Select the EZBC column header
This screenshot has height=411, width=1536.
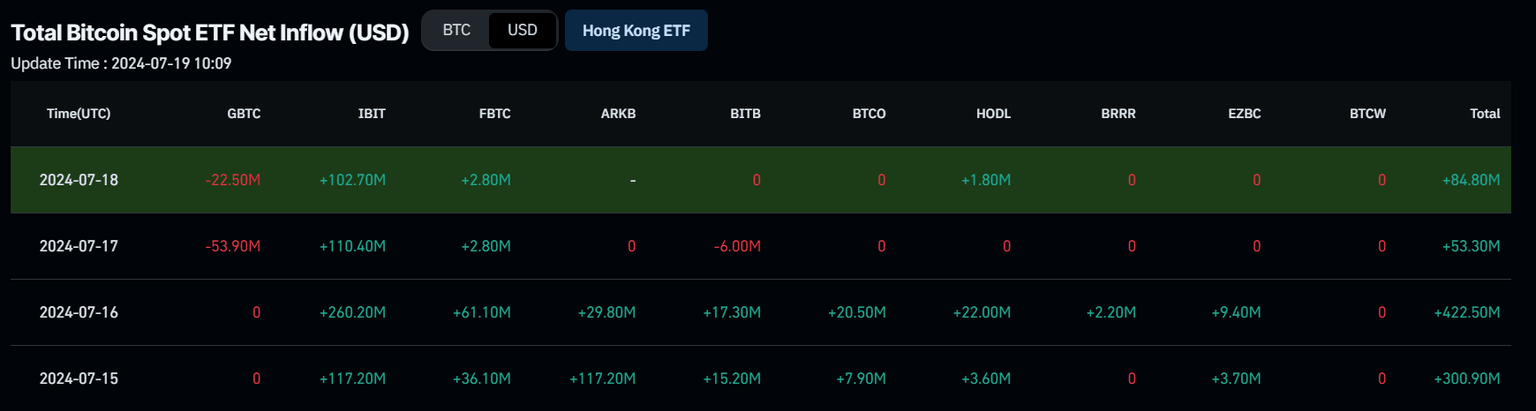coord(1243,114)
